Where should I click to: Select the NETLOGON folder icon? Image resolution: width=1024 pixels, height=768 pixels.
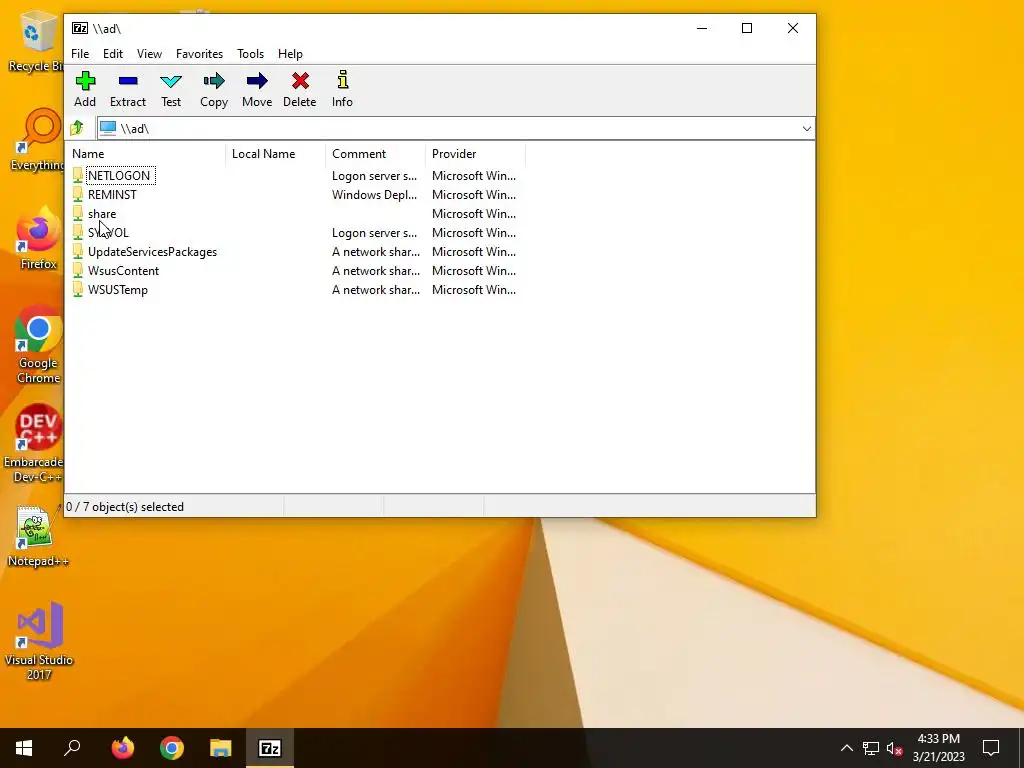tap(78, 175)
